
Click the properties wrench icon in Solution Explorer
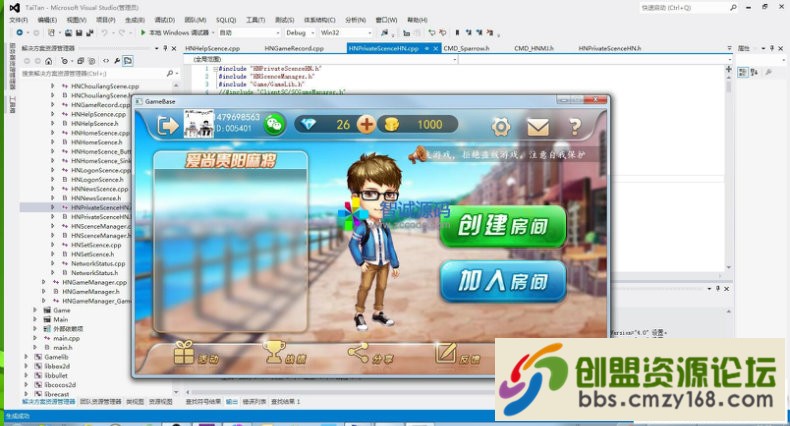pos(117,61)
